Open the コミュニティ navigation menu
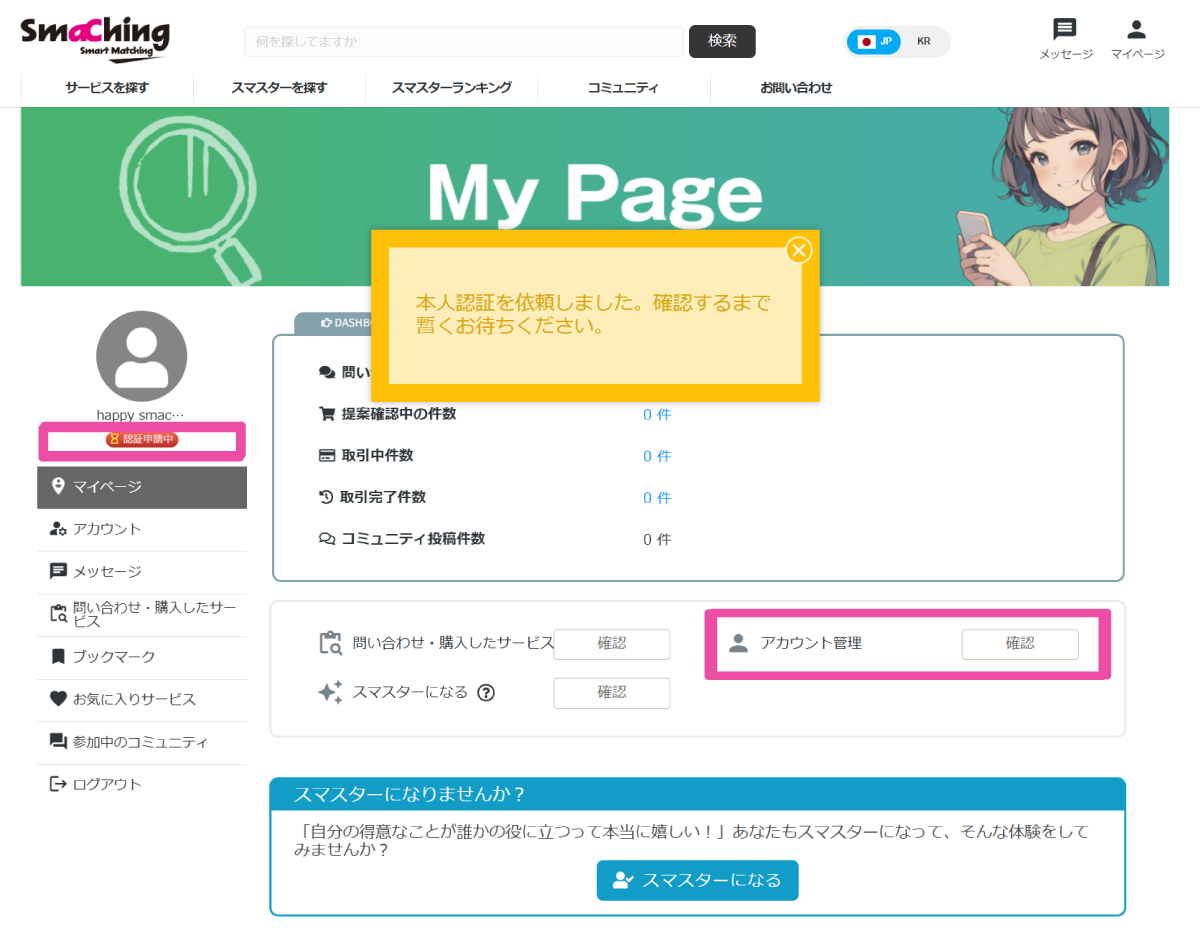Viewport: 1200px width, 941px height. pyautogui.click(x=624, y=88)
